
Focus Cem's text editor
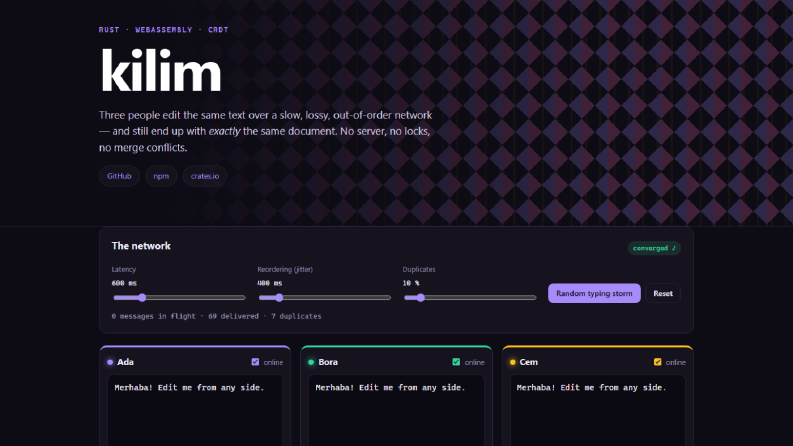point(598,411)
